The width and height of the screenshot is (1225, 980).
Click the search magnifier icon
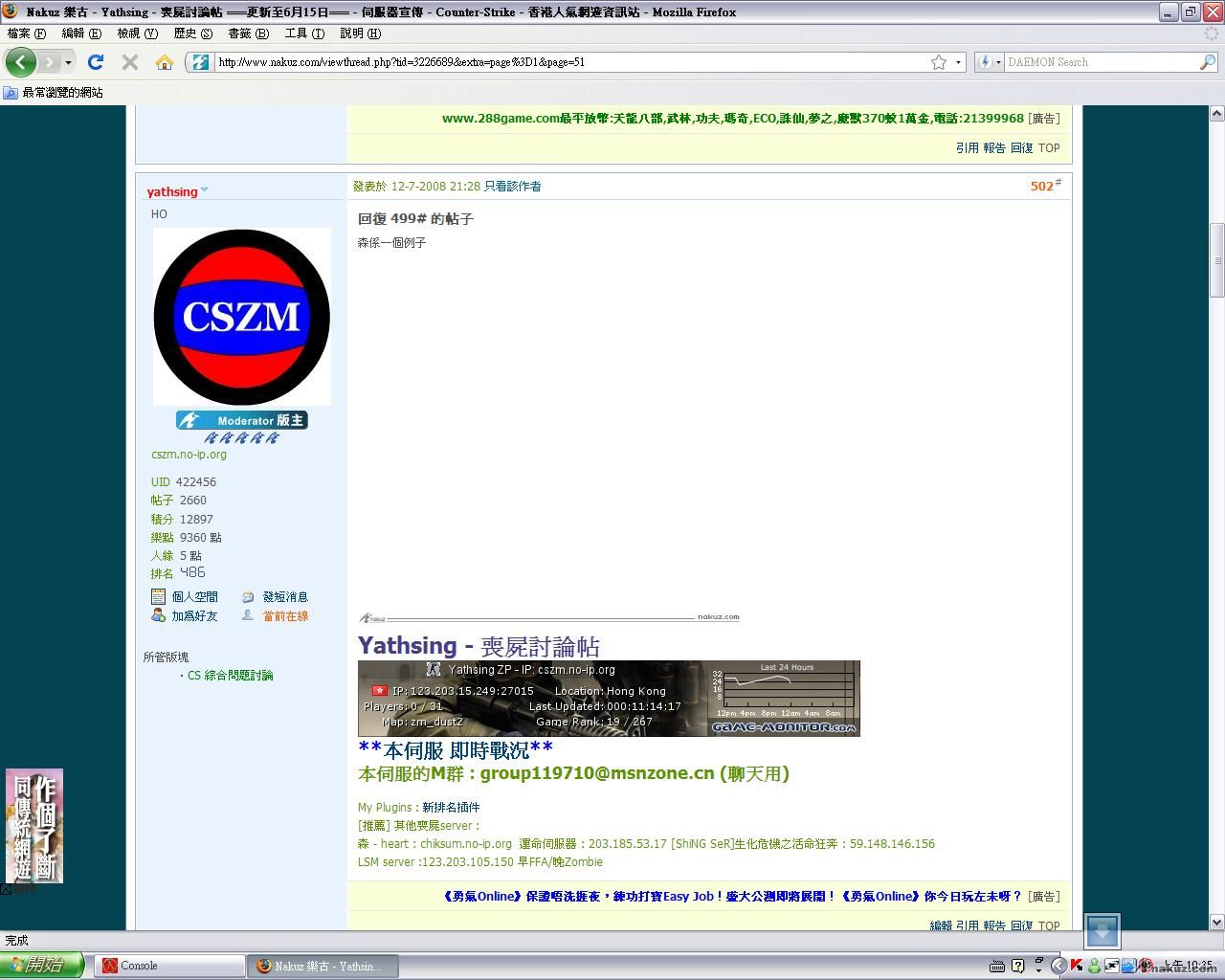coord(1208,62)
